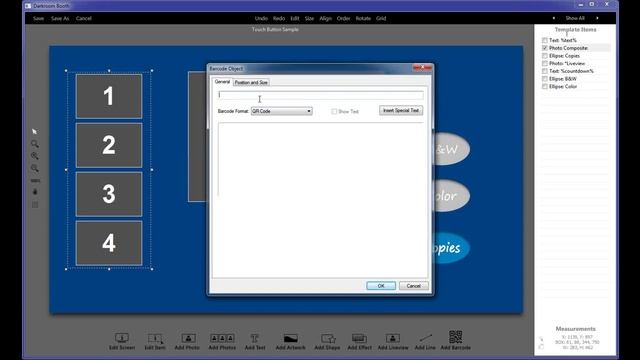Open the Barcode Format QR Code dropdown
This screenshot has height=360, width=640.
click(x=282, y=111)
